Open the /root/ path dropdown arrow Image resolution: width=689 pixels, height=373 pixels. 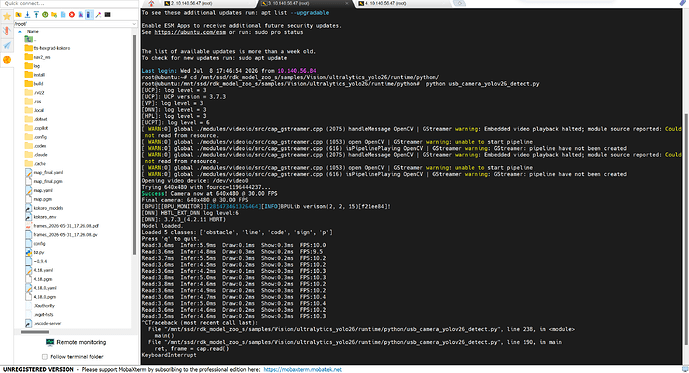[x=134, y=24]
